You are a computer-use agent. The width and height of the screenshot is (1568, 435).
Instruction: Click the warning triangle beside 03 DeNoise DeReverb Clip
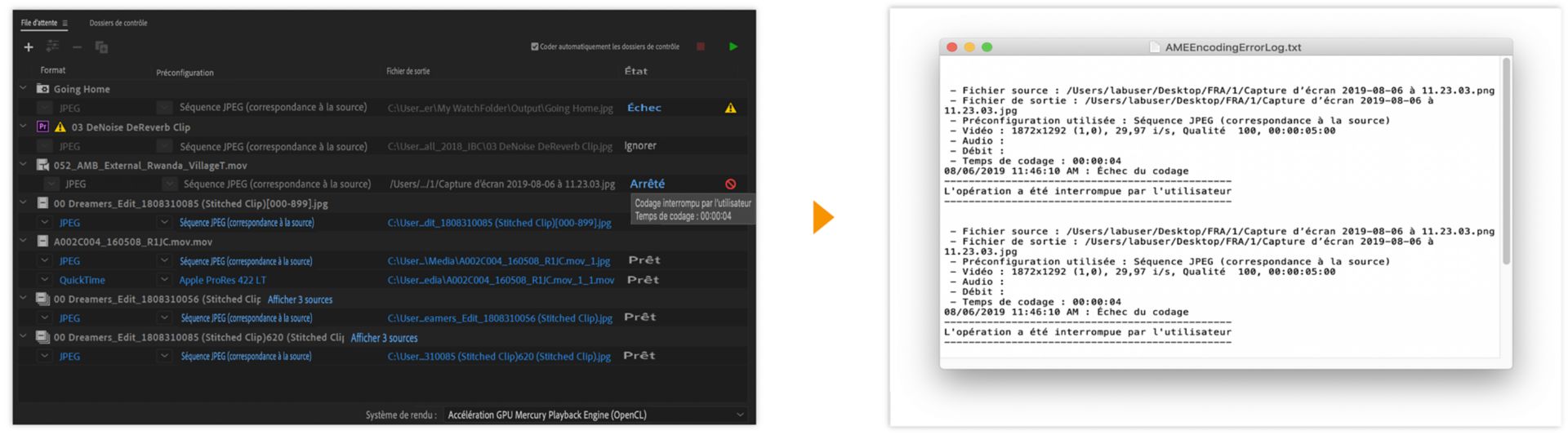pos(60,127)
